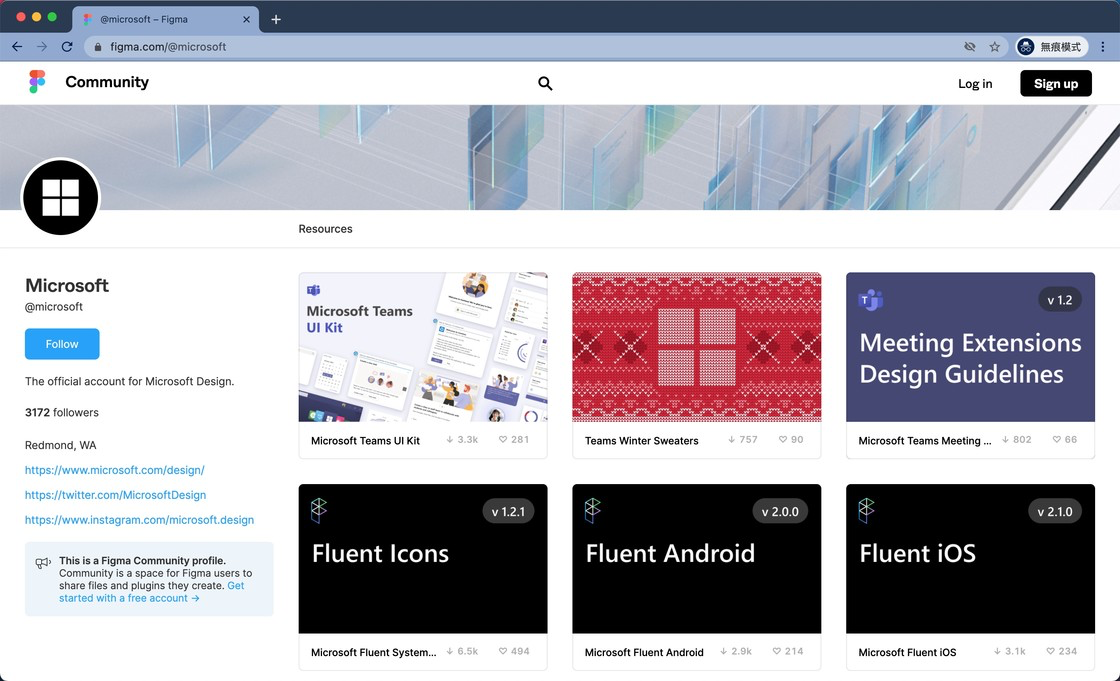The width and height of the screenshot is (1120, 681).
Task: Click download icon on Microsoft Fluent Android
Action: (724, 651)
